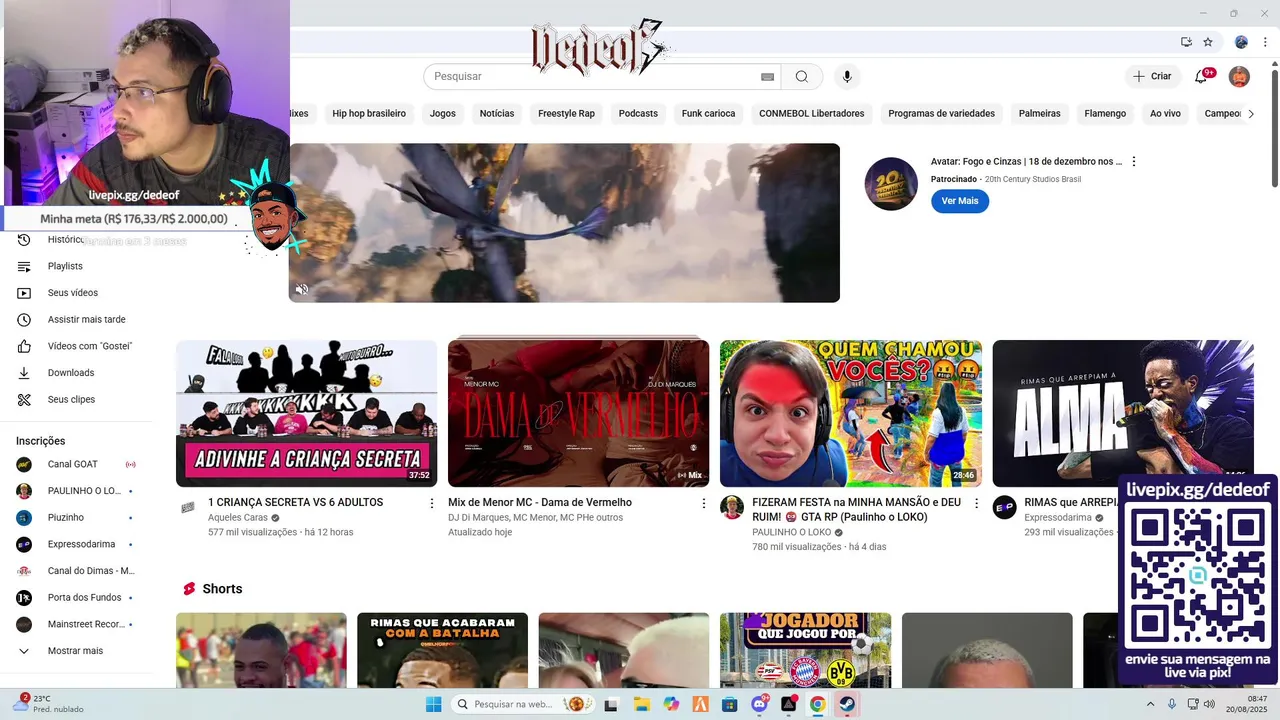
Task: Select the Hip hop brasileiro chip
Action: (369, 113)
